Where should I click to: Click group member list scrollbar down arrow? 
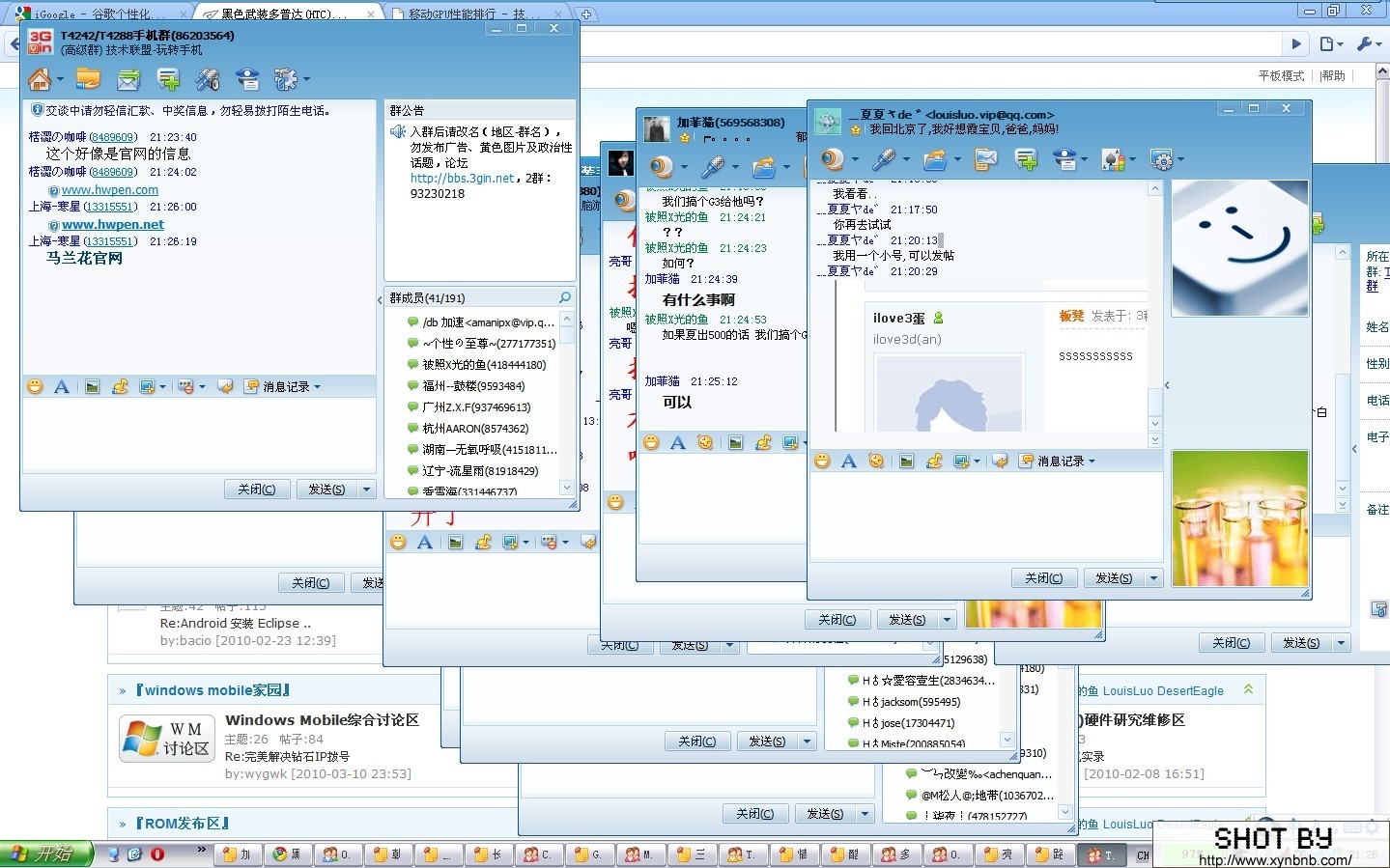[x=567, y=488]
